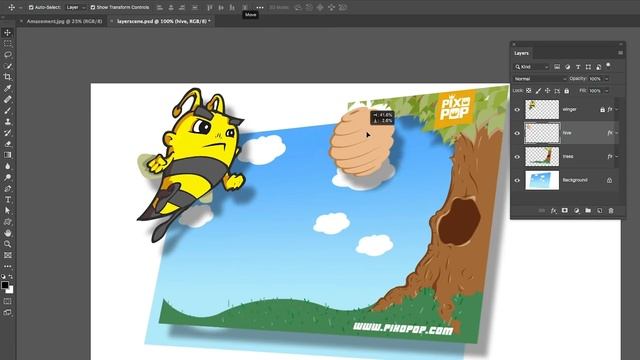This screenshot has height=360, width=640.
Task: Select the Gradient tool
Action: 7,155
